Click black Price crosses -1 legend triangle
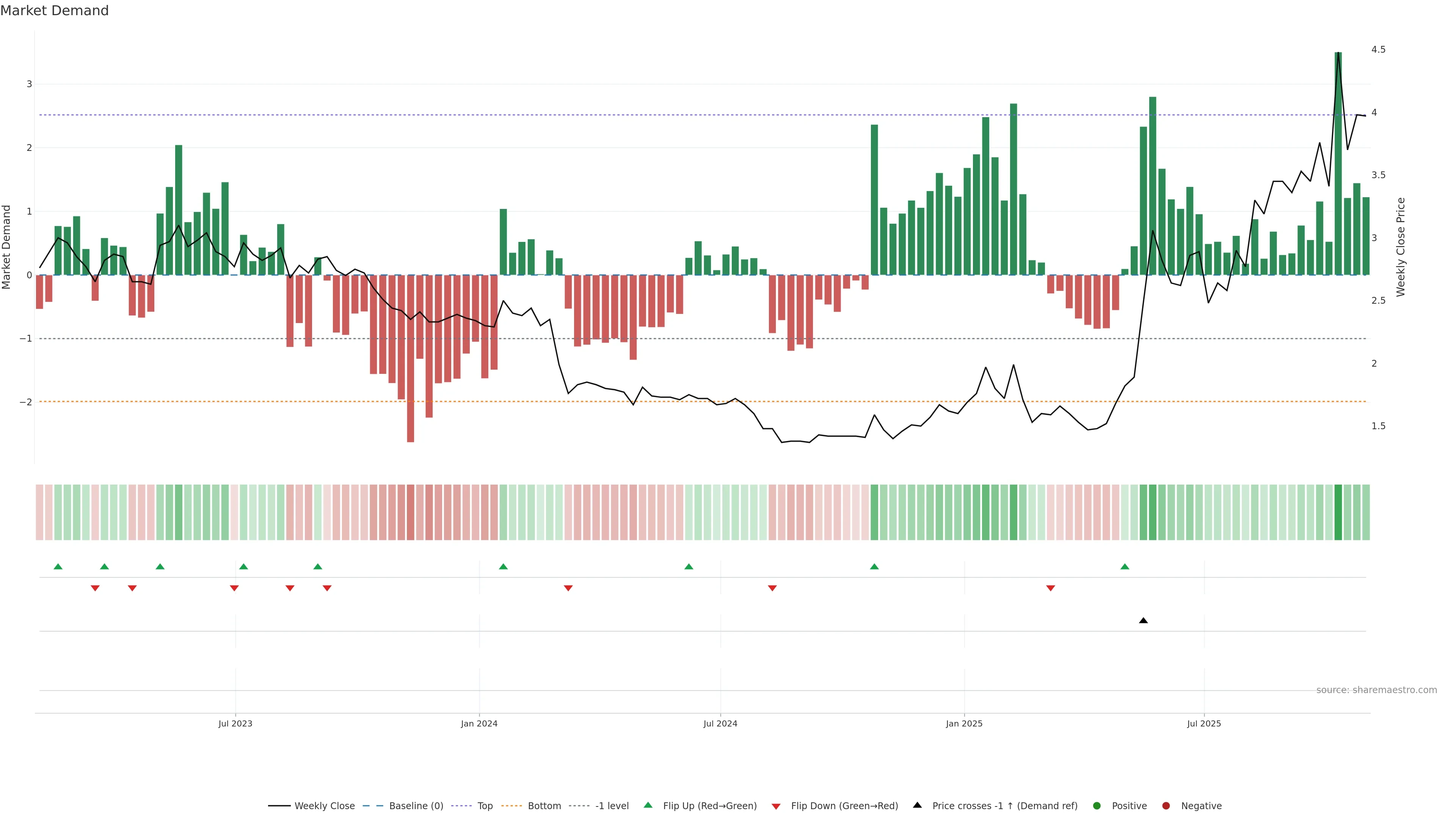This screenshot has width=1456, height=819. [917, 805]
